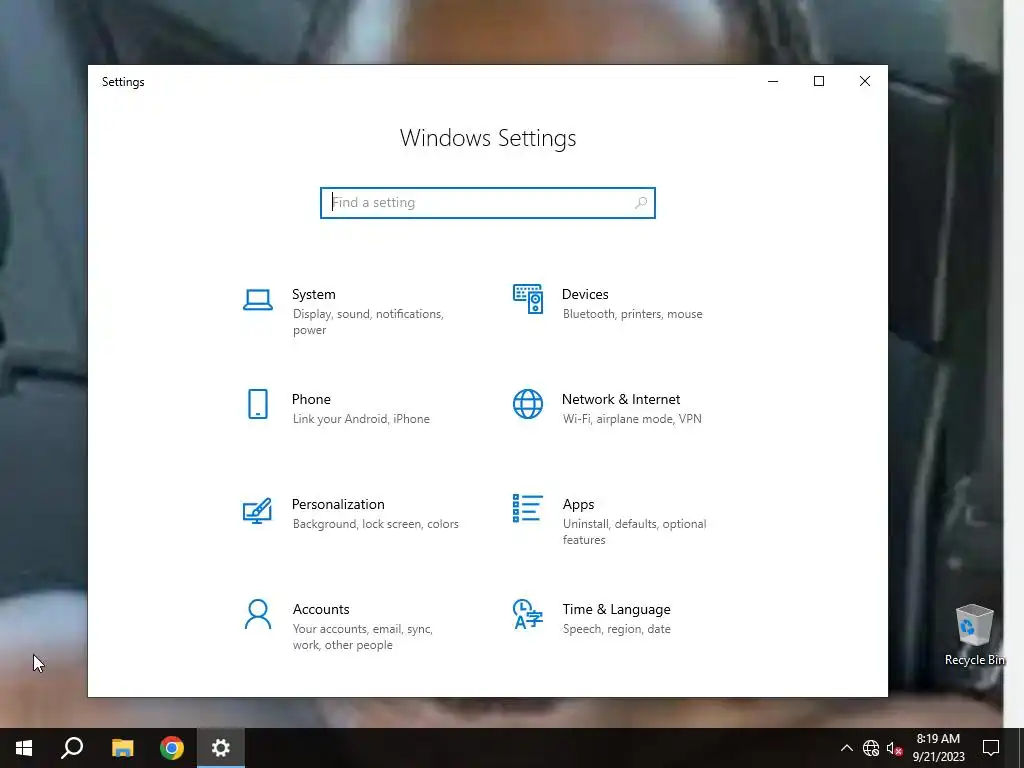Open the Time & Language icon
The image size is (1024, 768).
528,615
